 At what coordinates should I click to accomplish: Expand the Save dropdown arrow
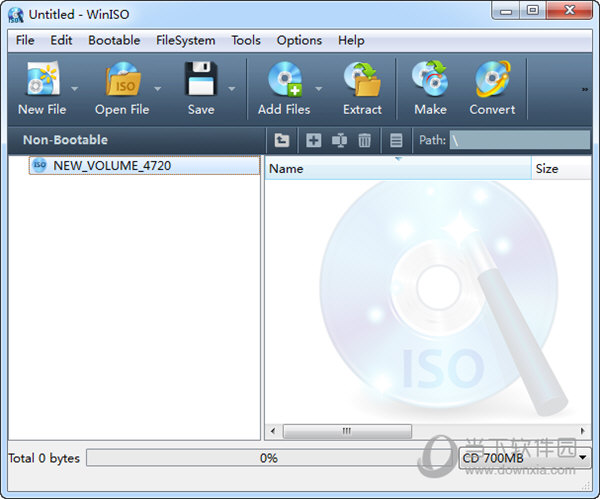pos(232,89)
